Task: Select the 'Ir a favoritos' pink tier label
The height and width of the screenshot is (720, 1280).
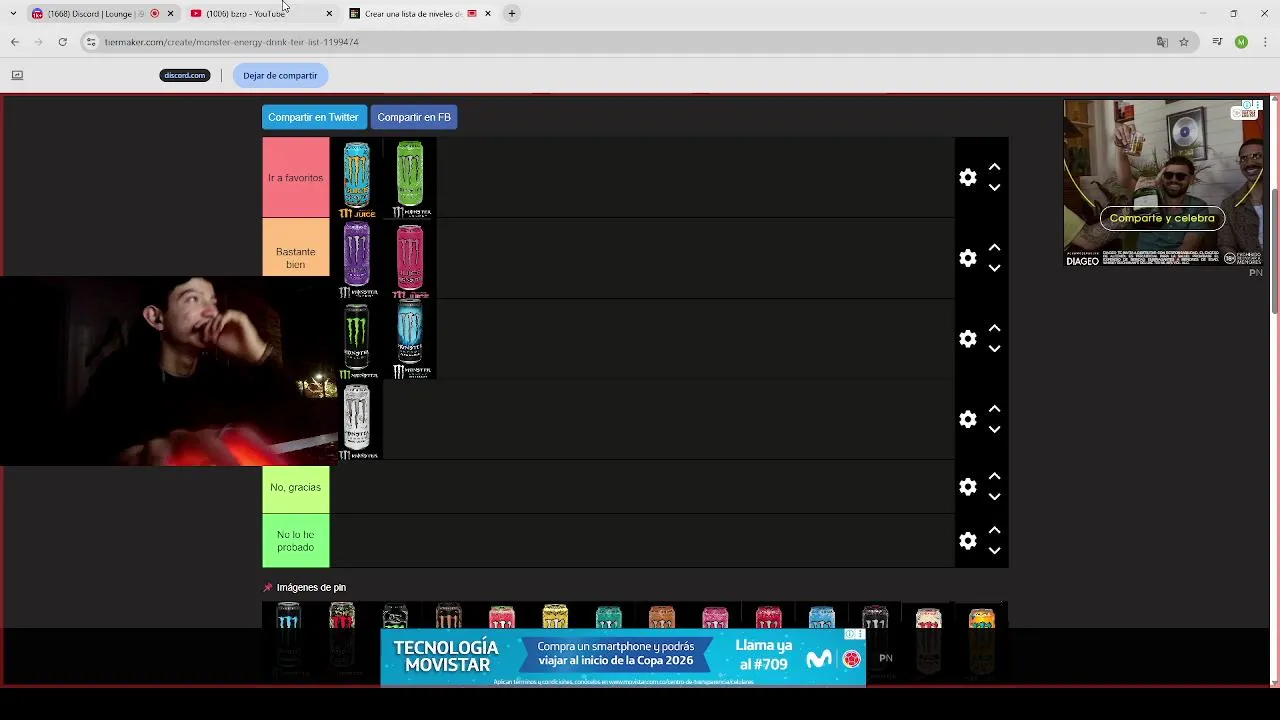Action: (295, 177)
